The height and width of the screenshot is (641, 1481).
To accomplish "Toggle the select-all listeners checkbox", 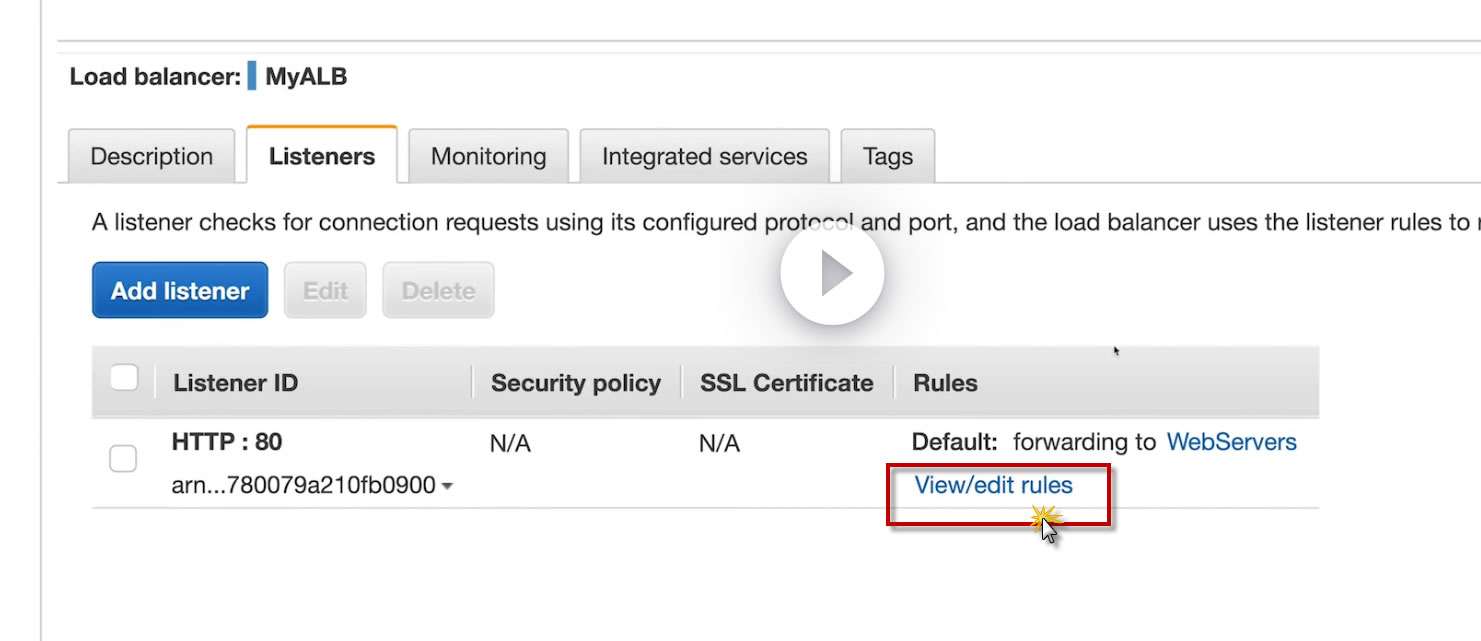I will (124, 378).
